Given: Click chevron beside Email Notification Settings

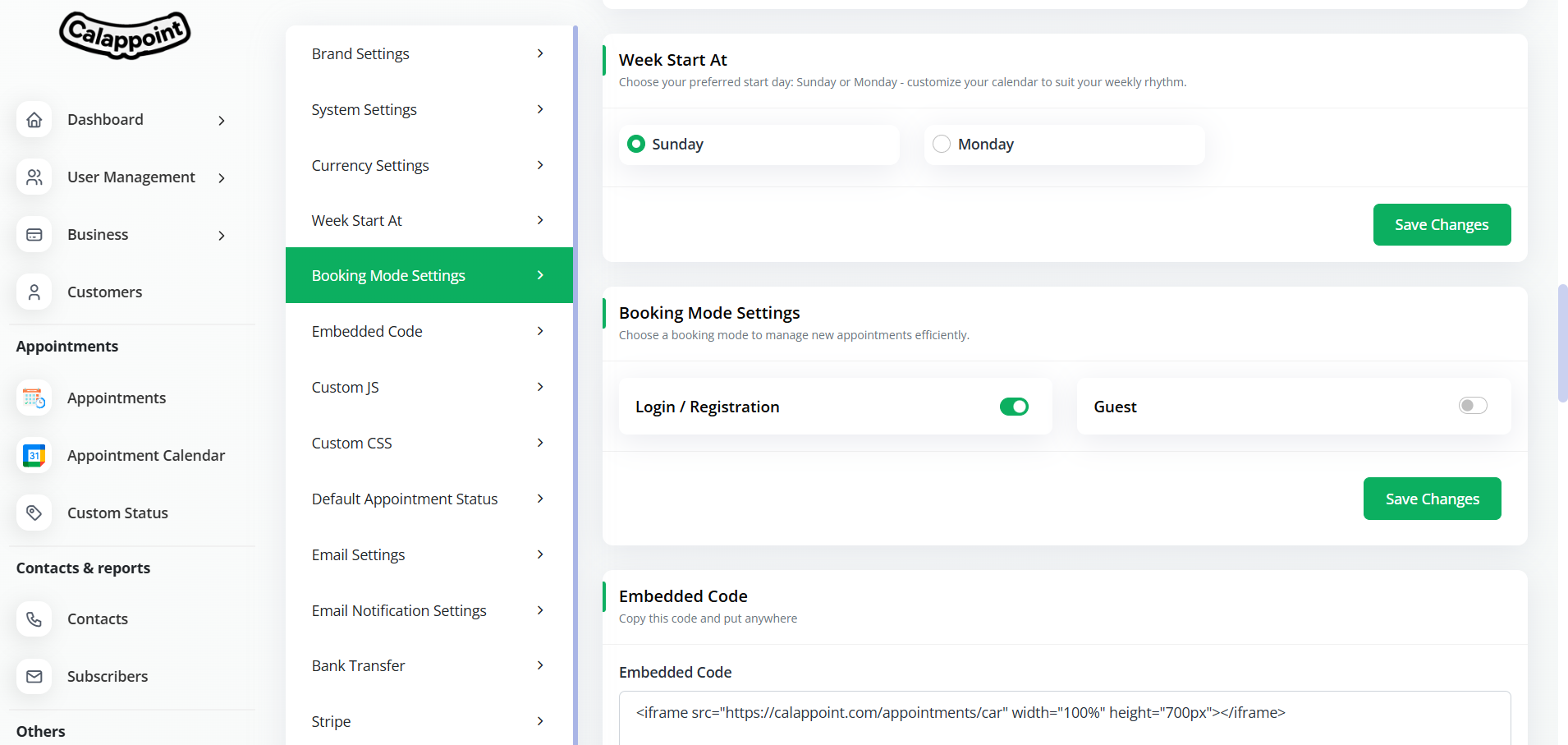Looking at the screenshot, I should (540, 610).
